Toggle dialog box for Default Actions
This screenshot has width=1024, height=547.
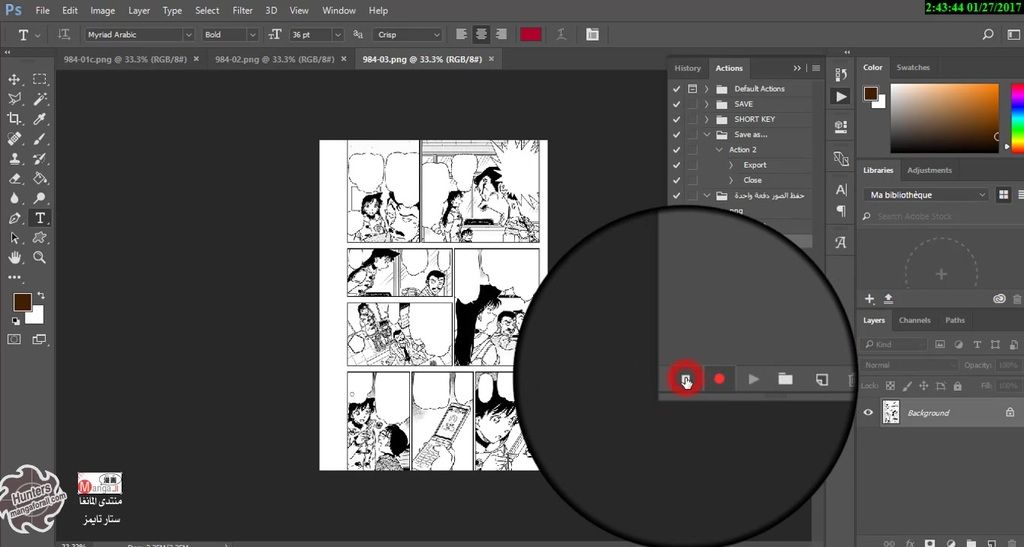692,89
